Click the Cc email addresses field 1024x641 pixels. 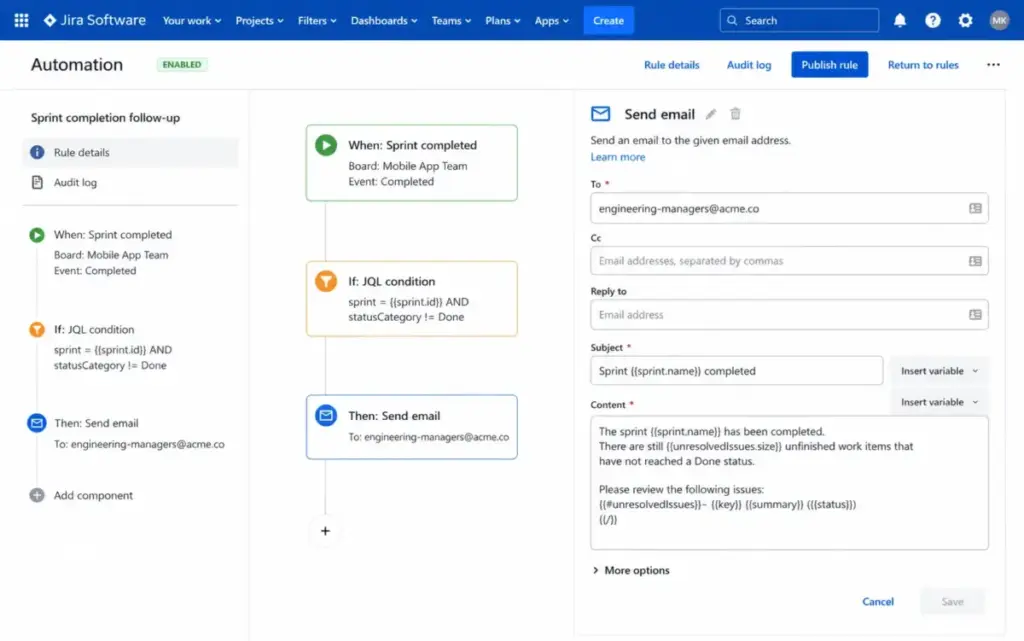790,261
